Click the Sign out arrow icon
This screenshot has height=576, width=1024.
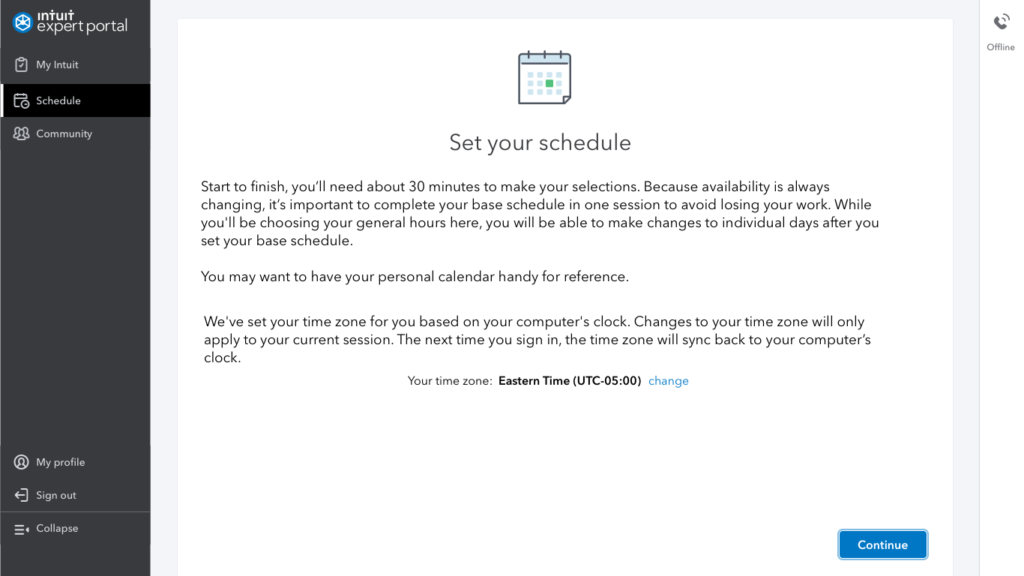coord(21,495)
